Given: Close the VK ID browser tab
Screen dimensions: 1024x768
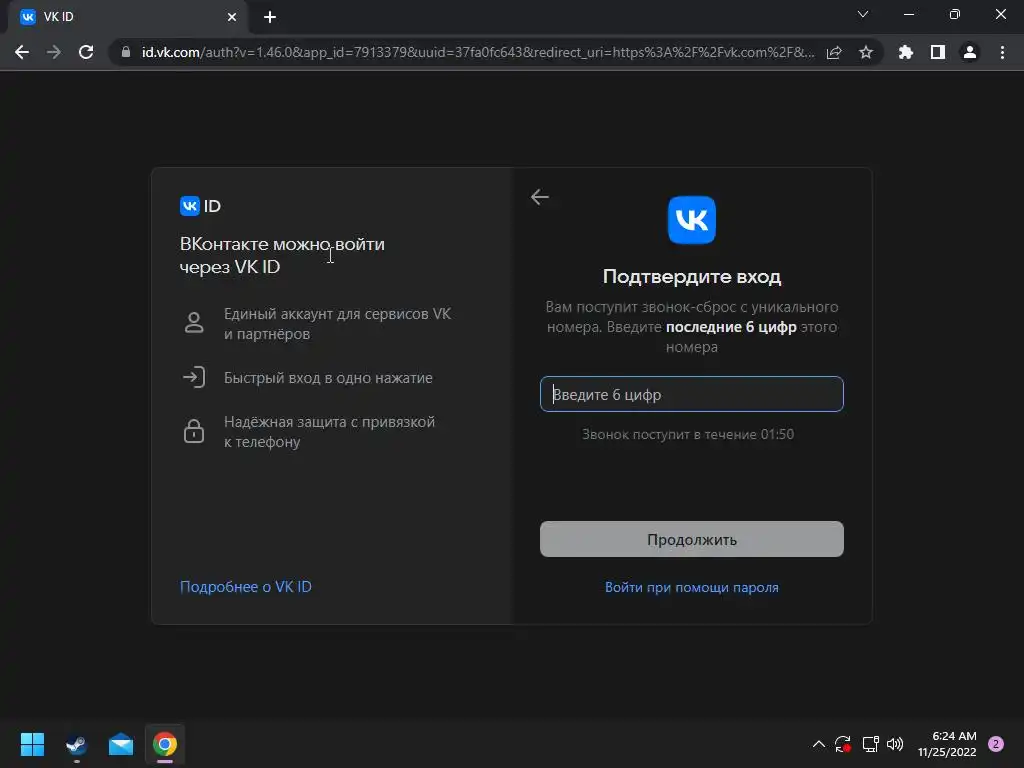Looking at the screenshot, I should pyautogui.click(x=232, y=17).
